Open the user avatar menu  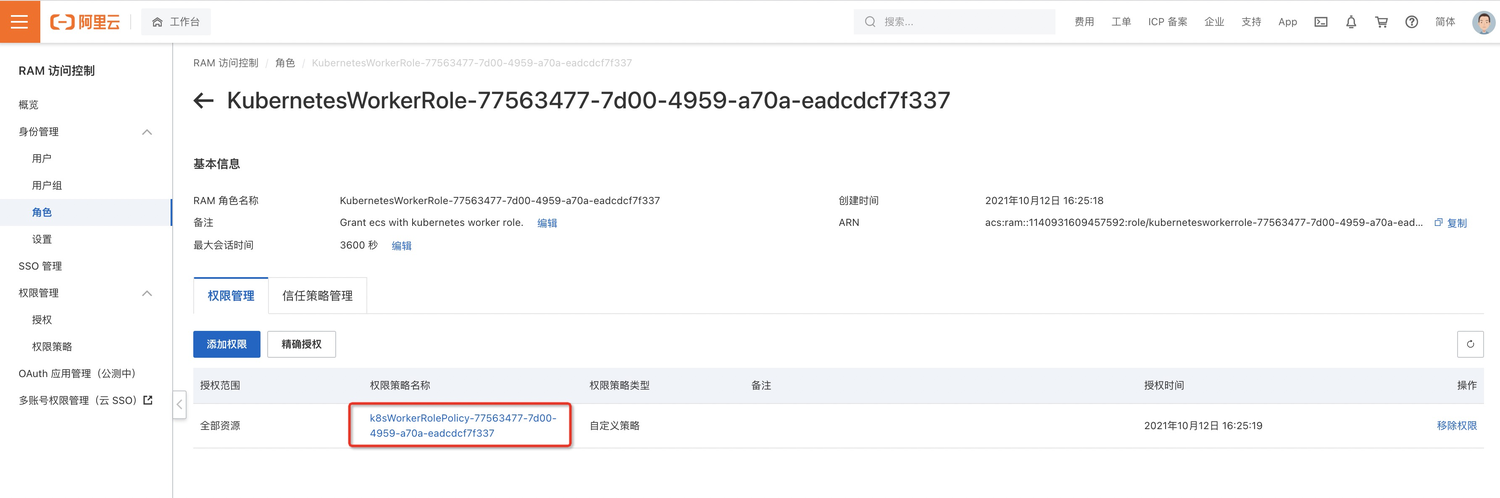pyautogui.click(x=1484, y=22)
